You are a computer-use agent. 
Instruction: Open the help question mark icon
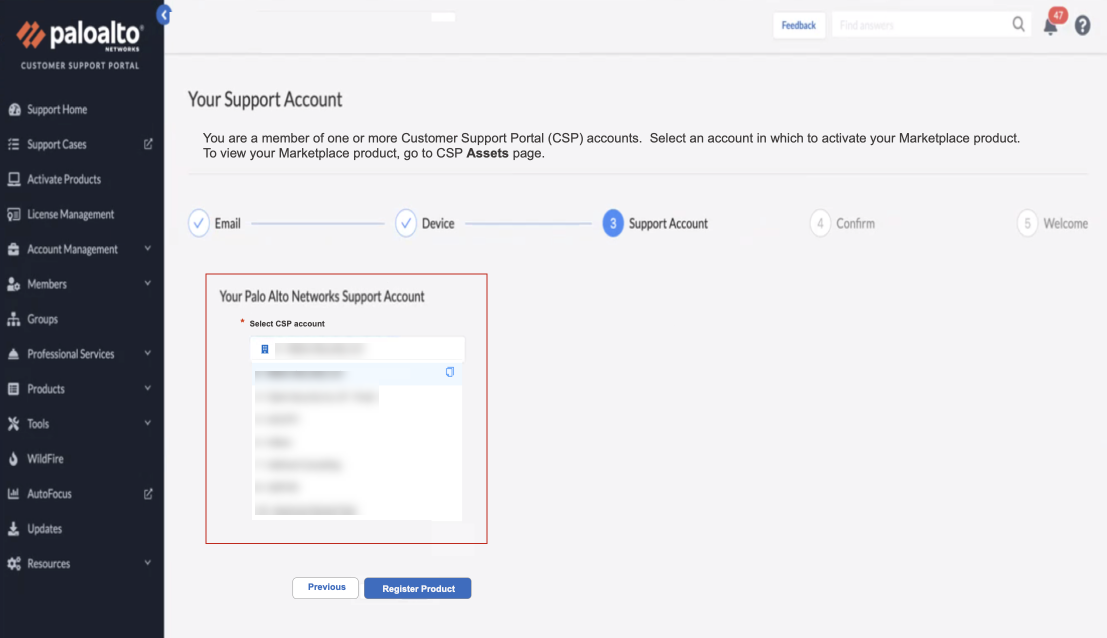(1082, 25)
